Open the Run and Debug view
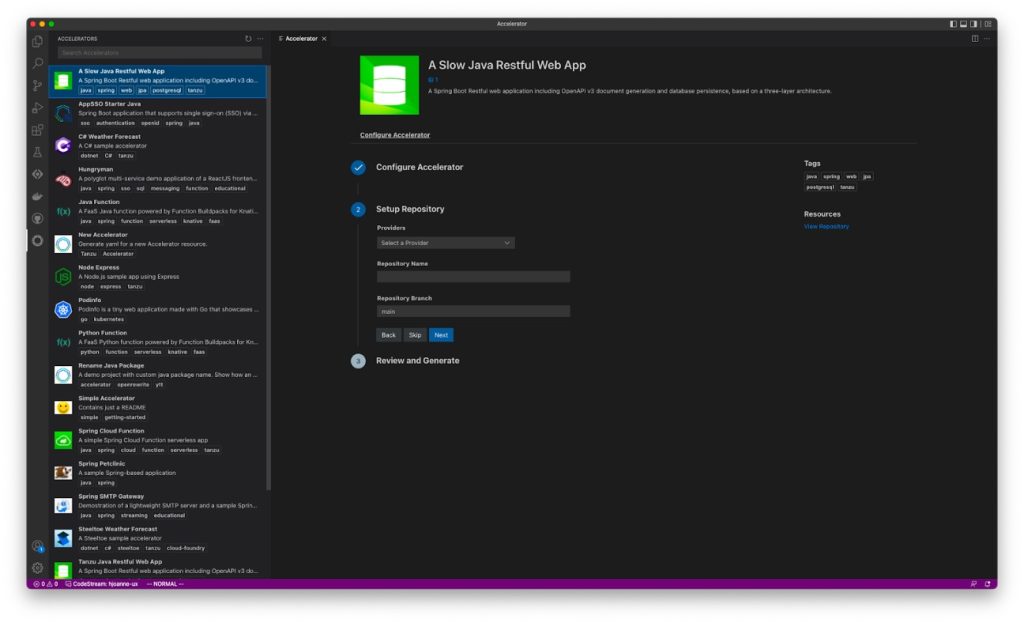This screenshot has width=1024, height=623. pos(37,108)
